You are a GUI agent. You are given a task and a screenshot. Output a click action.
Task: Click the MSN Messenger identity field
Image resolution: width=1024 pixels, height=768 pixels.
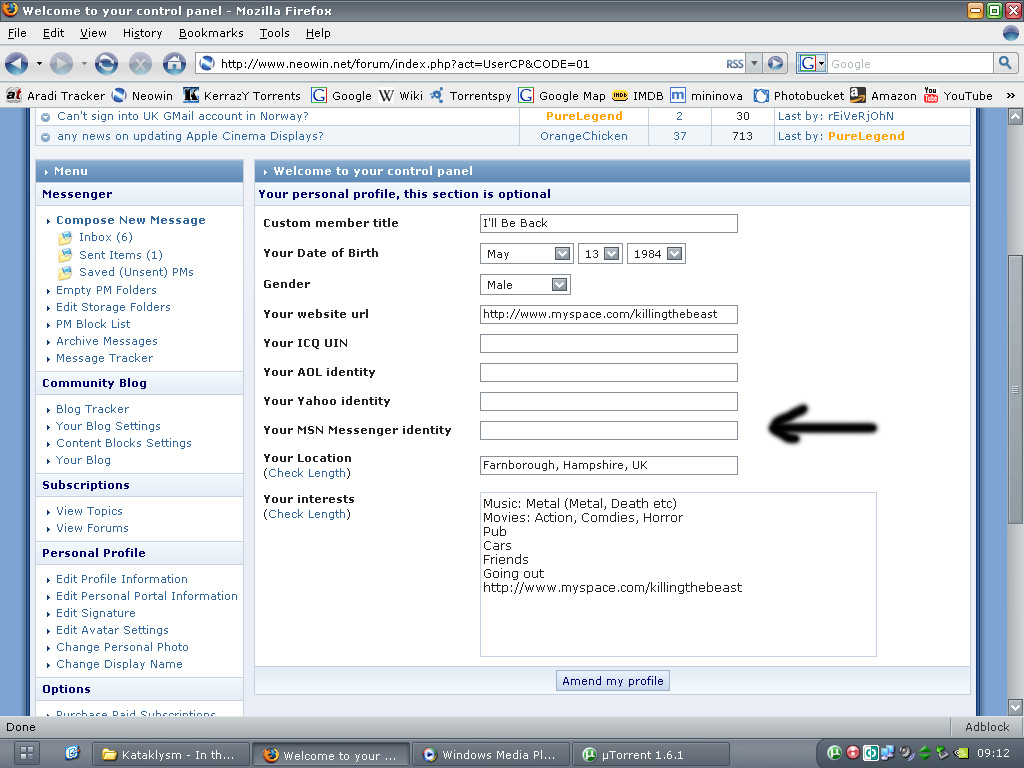tap(608, 430)
